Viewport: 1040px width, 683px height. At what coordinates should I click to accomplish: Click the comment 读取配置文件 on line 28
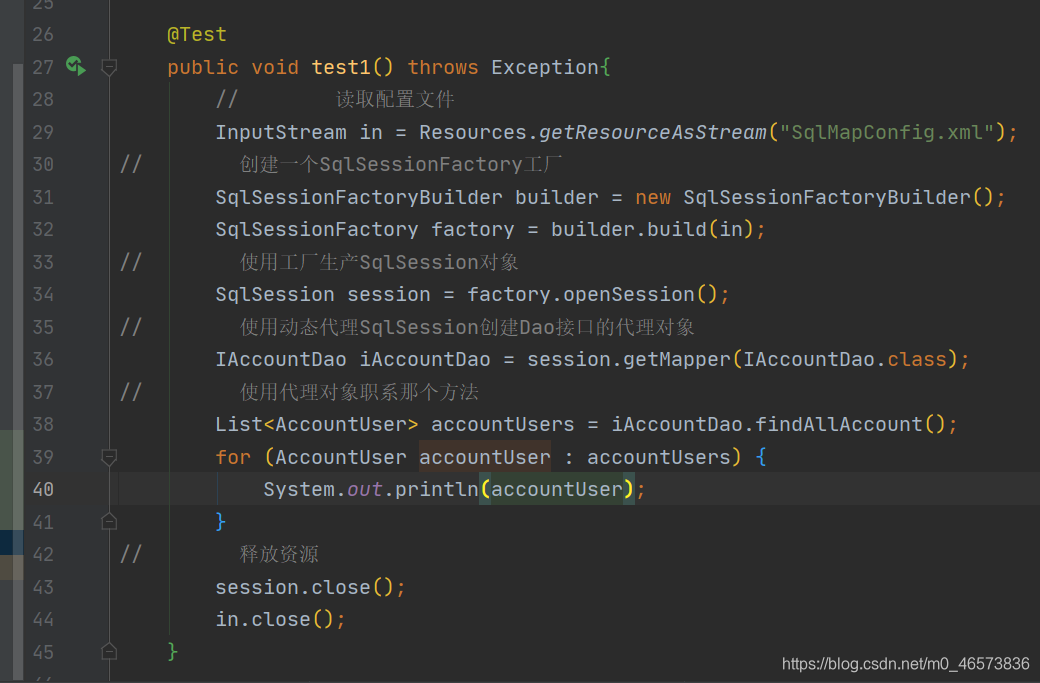point(395,99)
